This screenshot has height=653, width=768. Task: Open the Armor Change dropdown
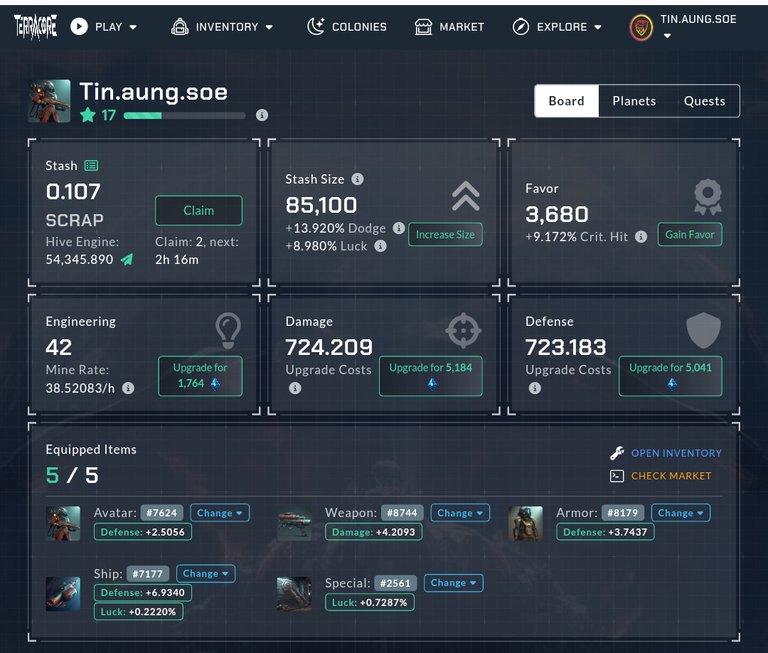(680, 513)
